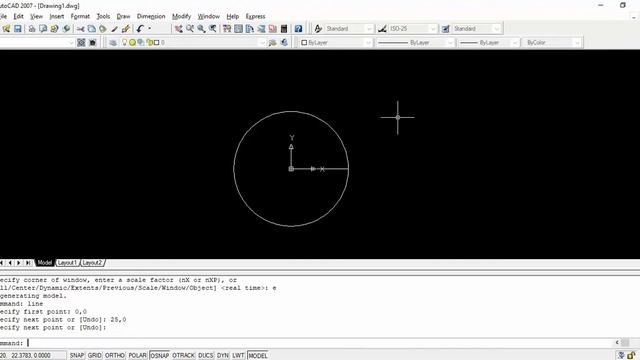Click the MODEL space button in status bar
The height and width of the screenshot is (360, 640).
coord(258,356)
